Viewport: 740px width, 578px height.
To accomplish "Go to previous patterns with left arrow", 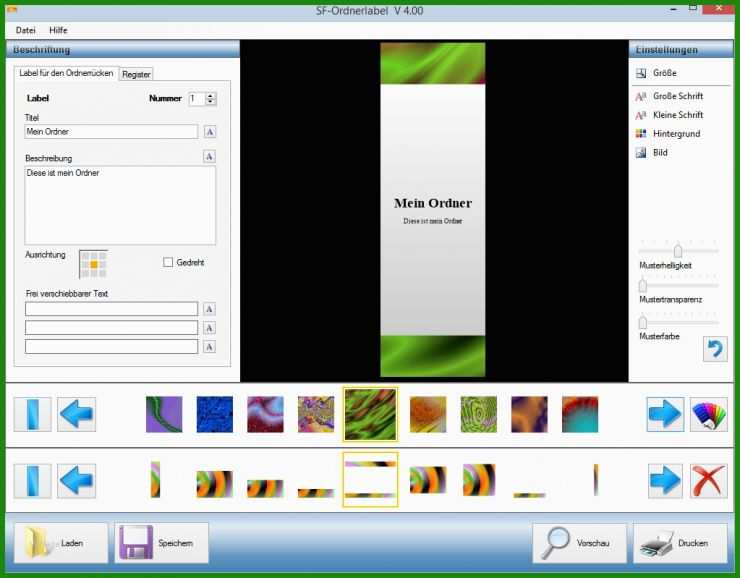I will pyautogui.click(x=76, y=414).
